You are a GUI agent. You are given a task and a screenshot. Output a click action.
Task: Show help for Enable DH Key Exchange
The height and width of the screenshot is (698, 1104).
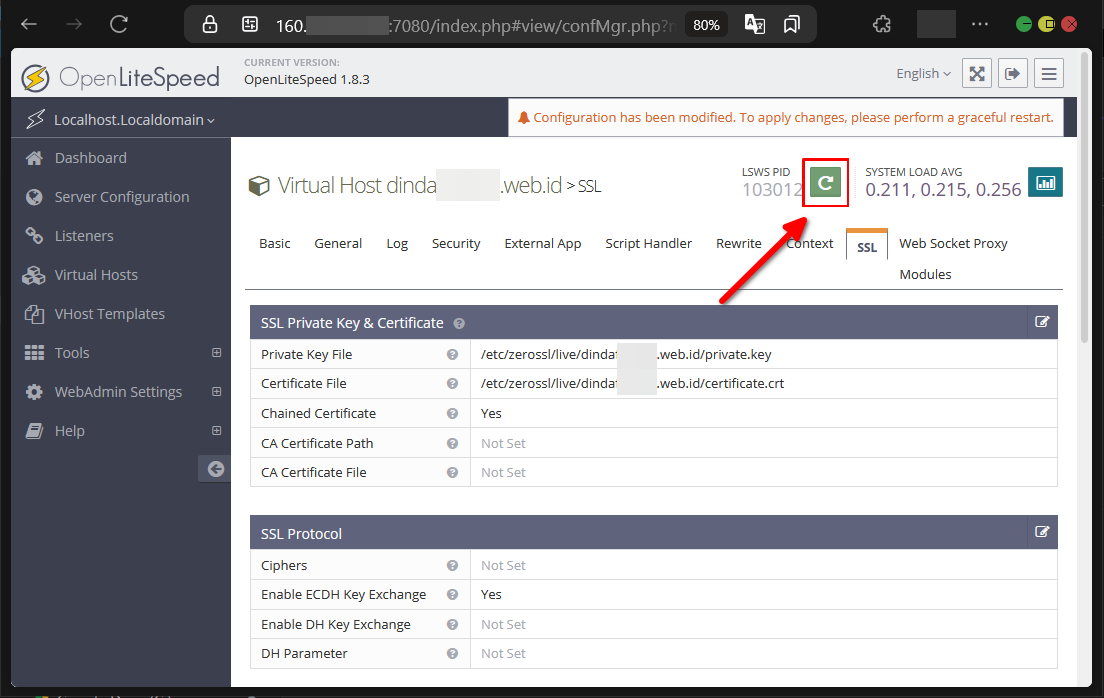pos(452,625)
